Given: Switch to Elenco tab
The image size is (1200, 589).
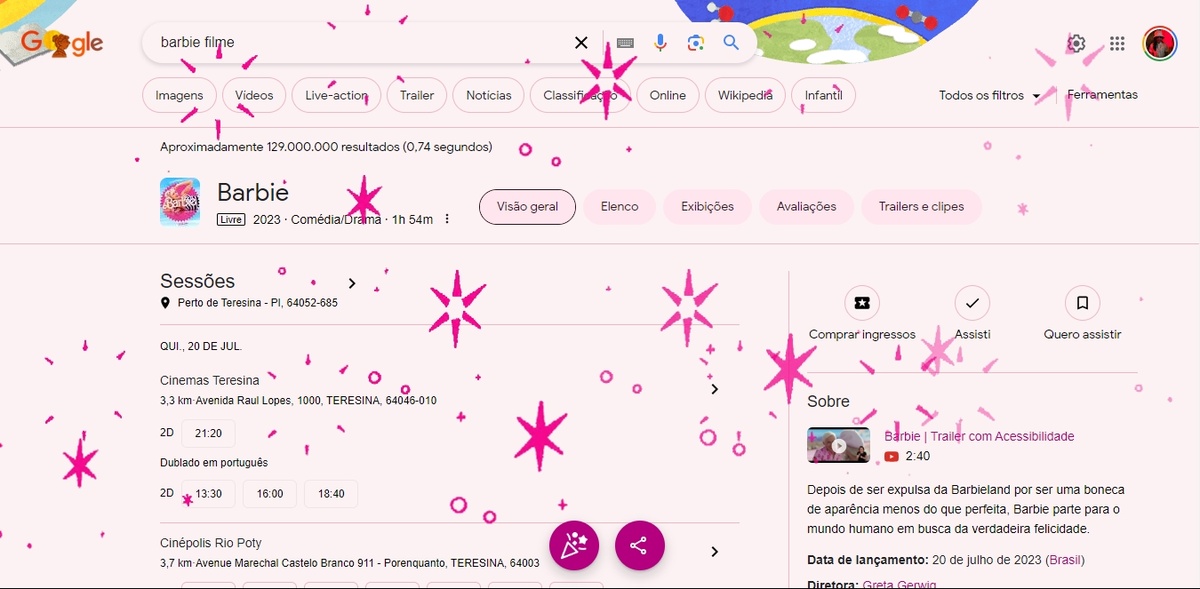Looking at the screenshot, I should tap(619, 206).
